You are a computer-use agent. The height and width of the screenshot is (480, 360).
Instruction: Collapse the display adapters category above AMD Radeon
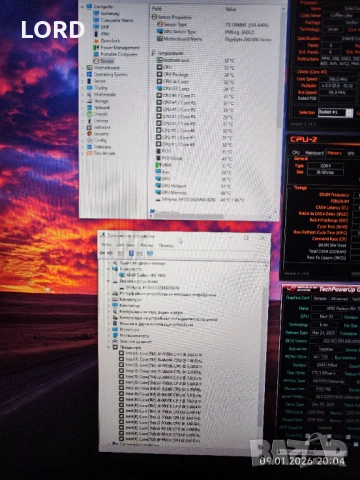(108, 269)
